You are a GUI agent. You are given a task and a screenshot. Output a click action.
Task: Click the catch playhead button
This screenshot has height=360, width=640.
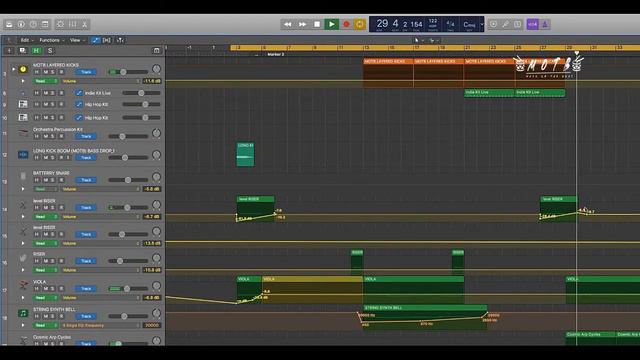120,40
